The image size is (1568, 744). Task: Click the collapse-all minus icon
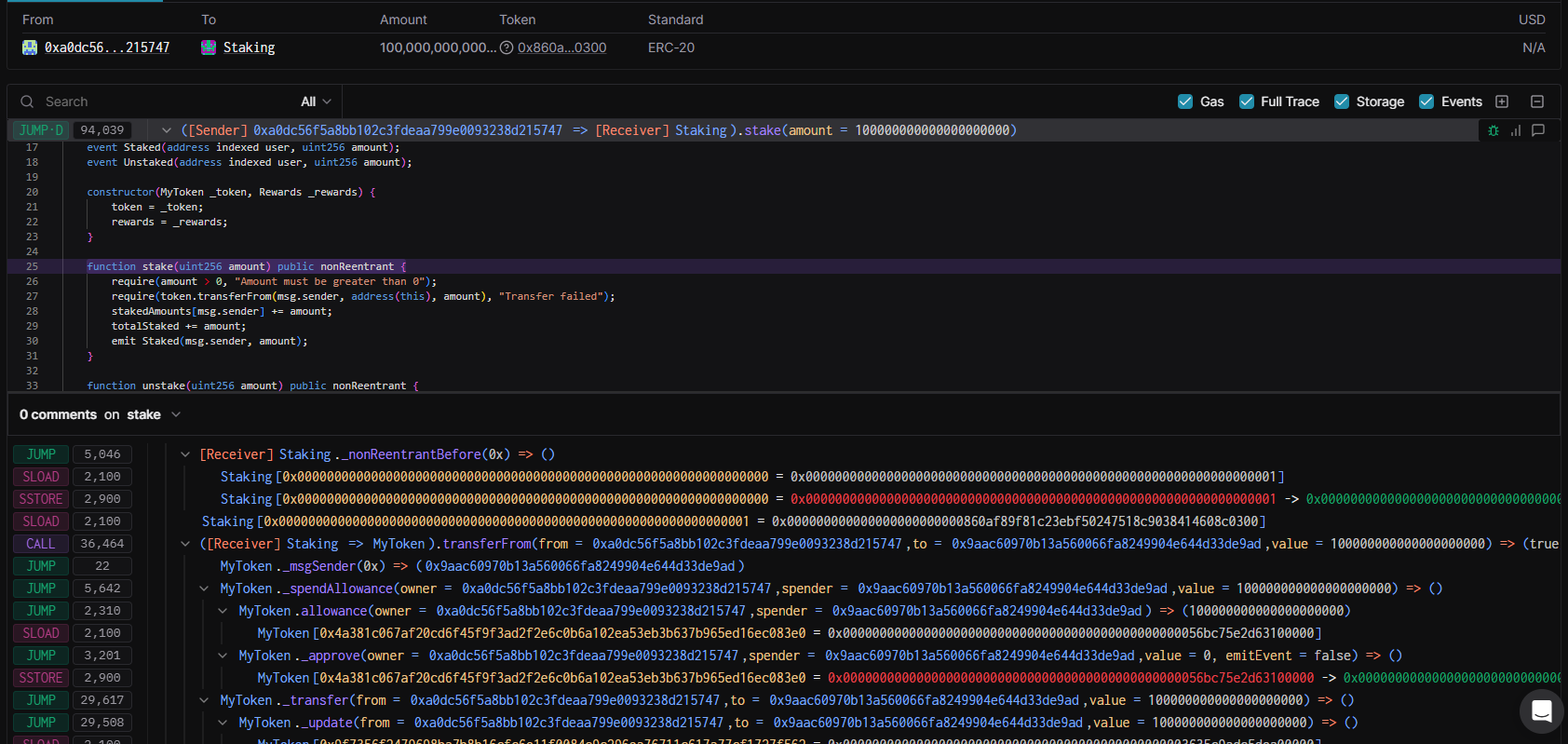[x=1537, y=101]
